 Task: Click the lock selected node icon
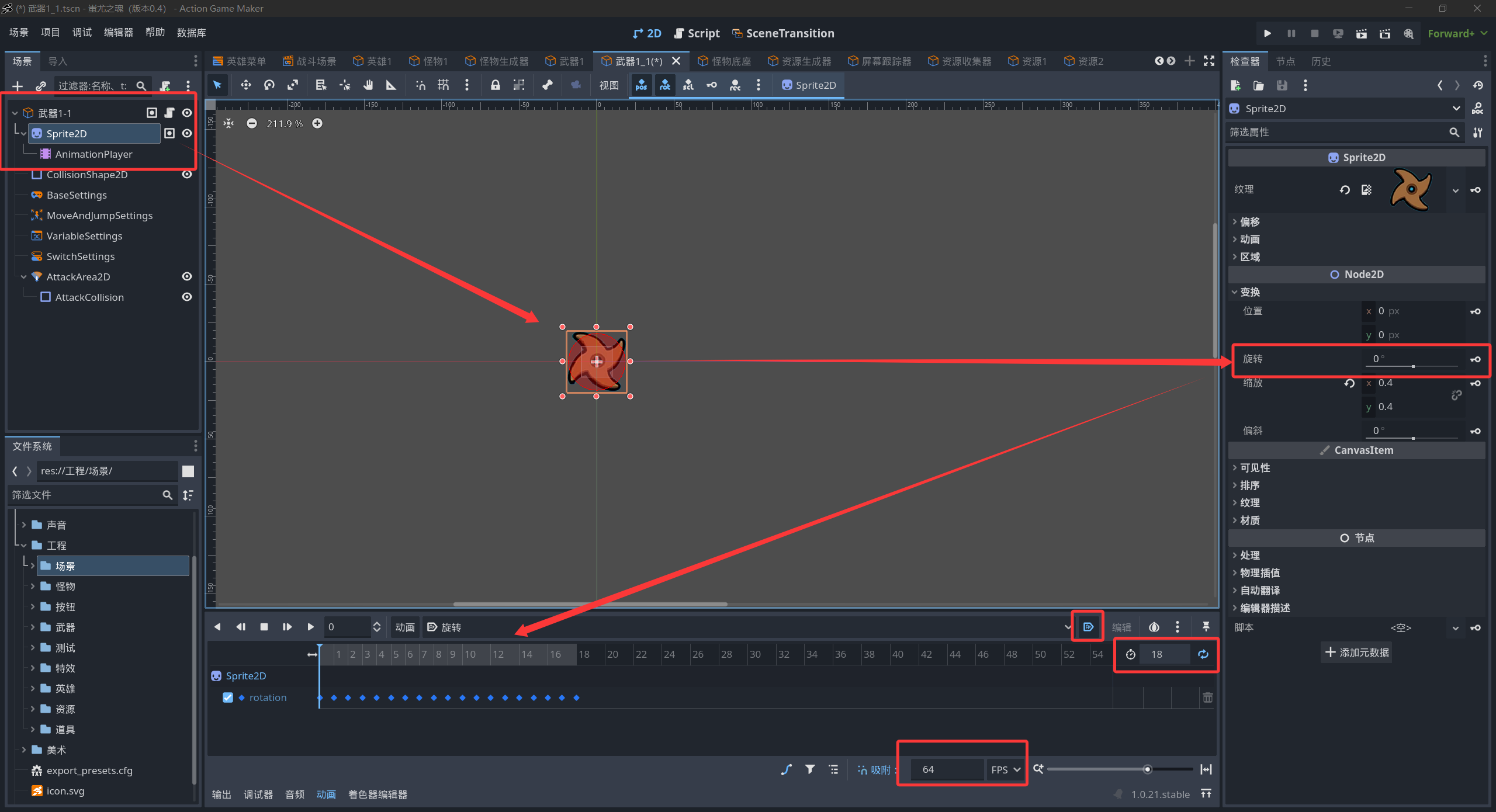tap(495, 85)
